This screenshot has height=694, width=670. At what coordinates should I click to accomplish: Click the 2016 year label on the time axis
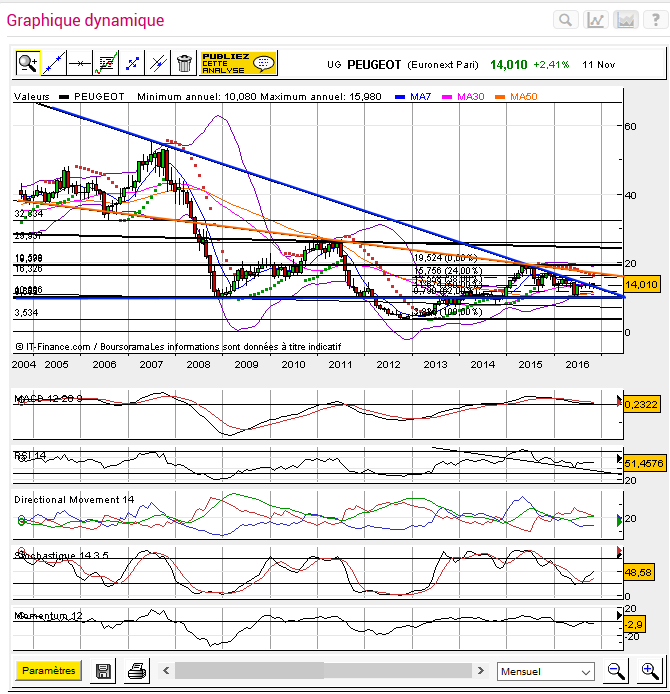(x=578, y=364)
